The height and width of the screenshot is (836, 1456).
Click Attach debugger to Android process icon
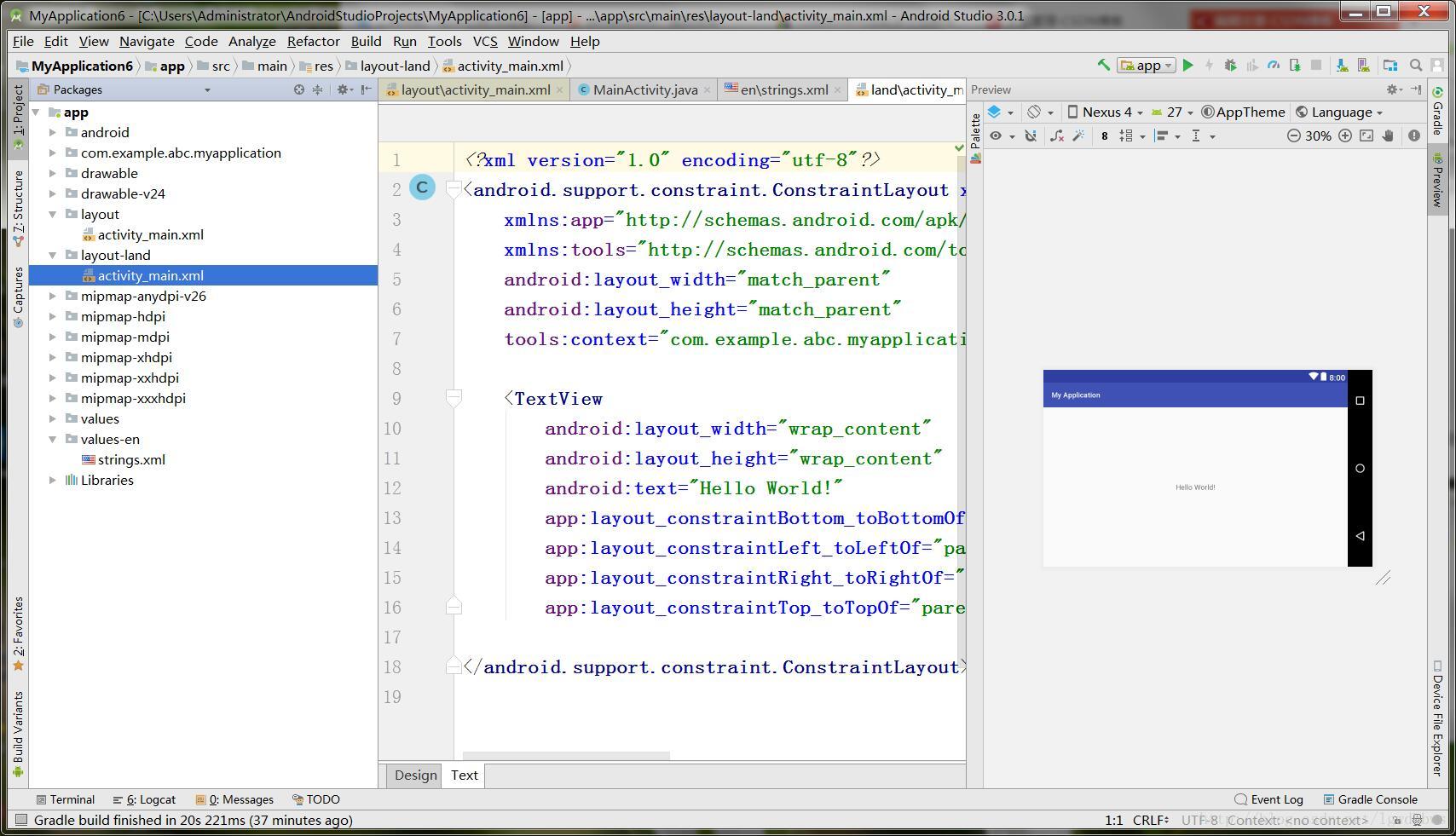(1295, 66)
